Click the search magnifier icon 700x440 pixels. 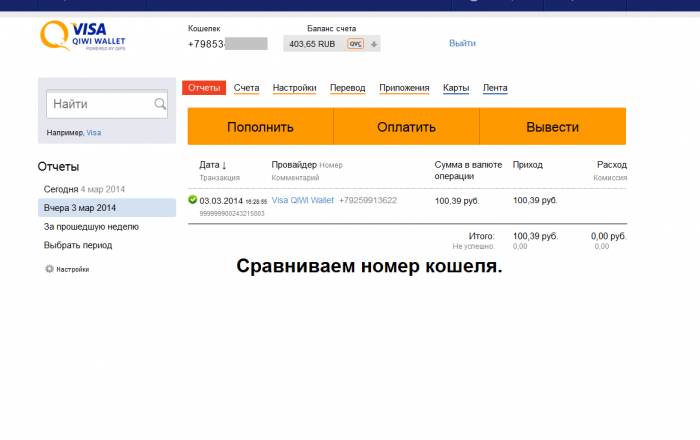click(160, 103)
